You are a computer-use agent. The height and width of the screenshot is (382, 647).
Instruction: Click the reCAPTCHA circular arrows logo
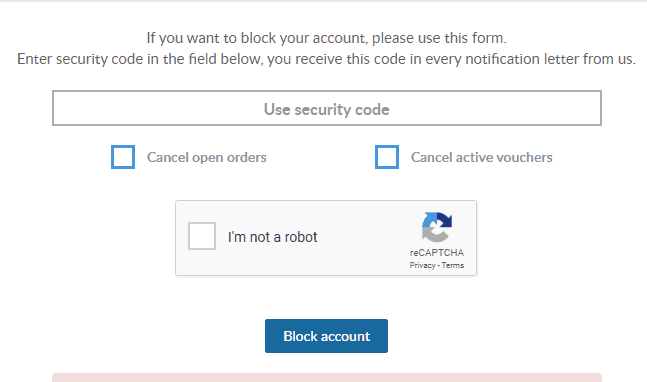437,227
